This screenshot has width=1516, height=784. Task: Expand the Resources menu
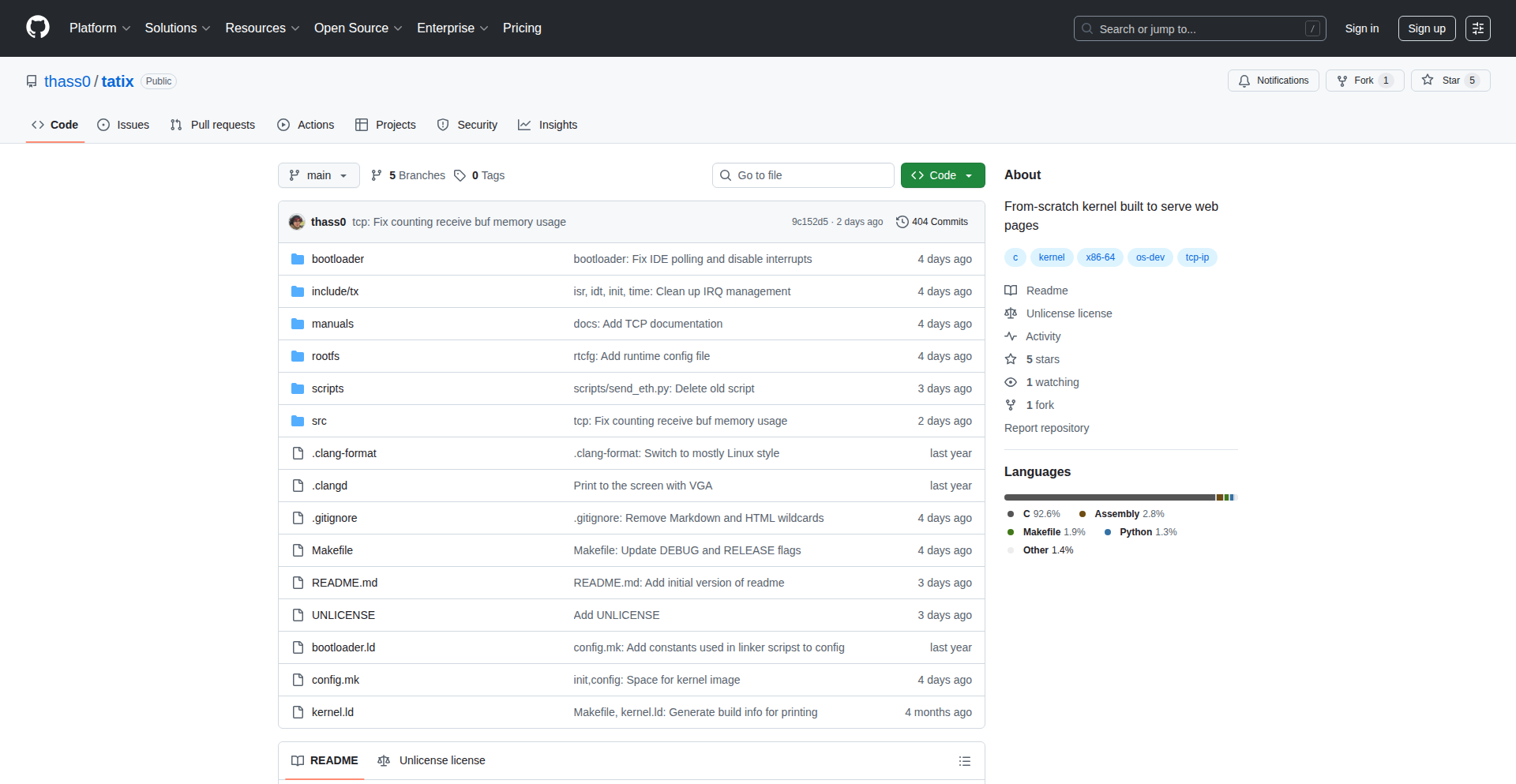tap(262, 28)
